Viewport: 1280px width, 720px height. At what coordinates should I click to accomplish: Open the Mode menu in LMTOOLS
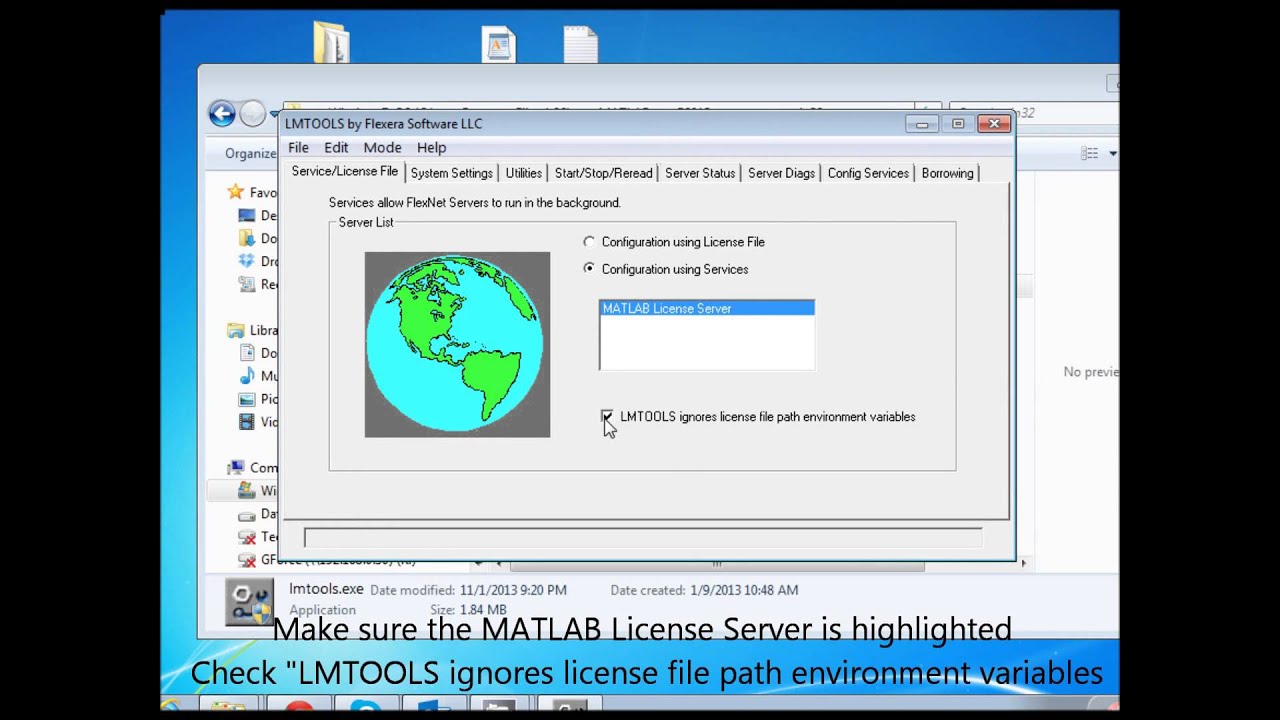pyautogui.click(x=382, y=147)
